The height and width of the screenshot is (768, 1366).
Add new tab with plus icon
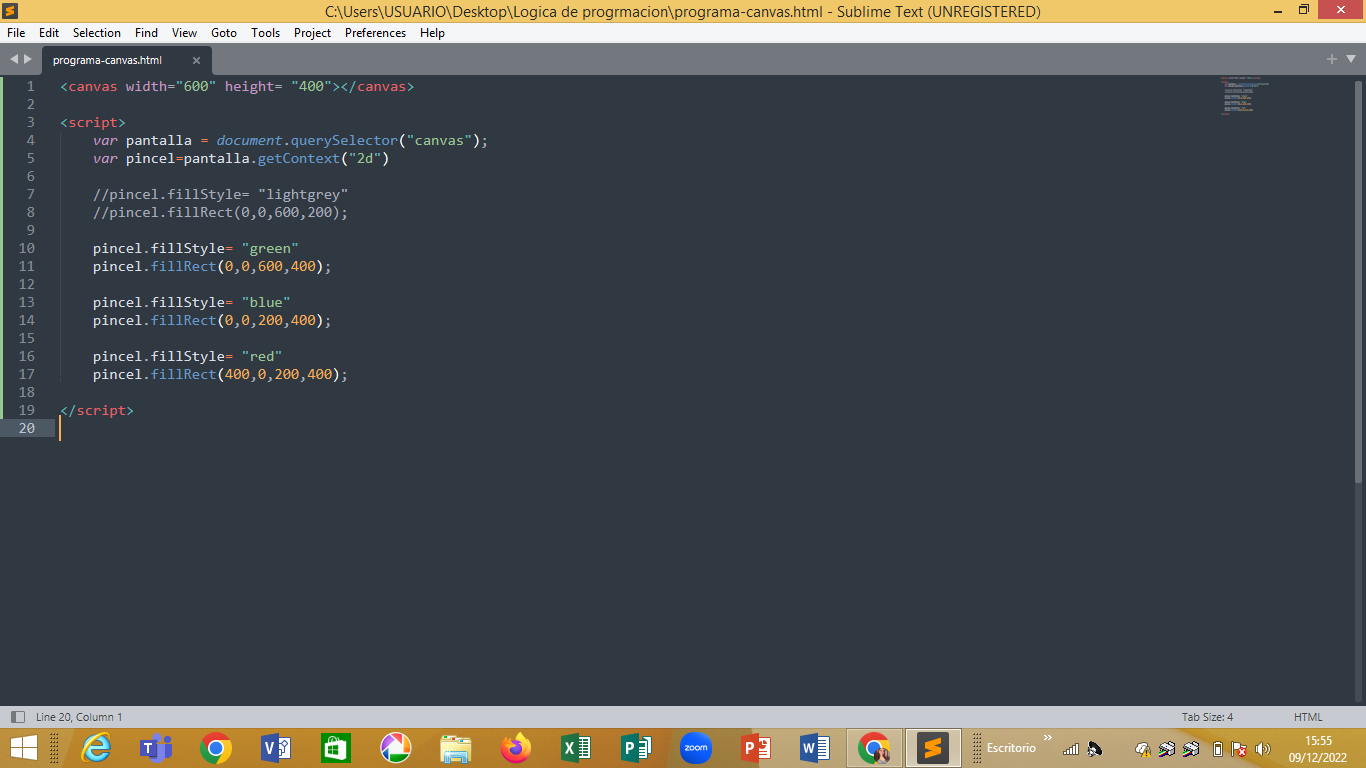tap(1332, 59)
